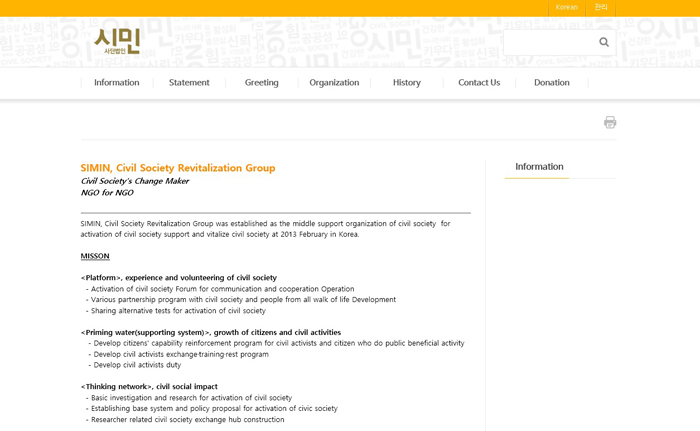Click 'Sharing alternative tests' line
This screenshot has width=700, height=431.
(176, 311)
